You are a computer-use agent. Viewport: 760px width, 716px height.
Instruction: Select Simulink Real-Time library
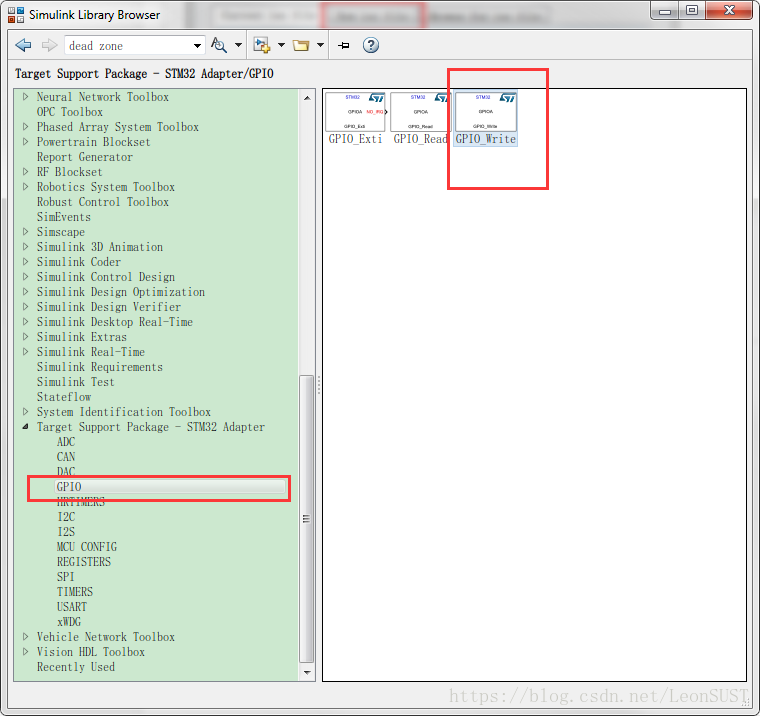pyautogui.click(x=91, y=352)
